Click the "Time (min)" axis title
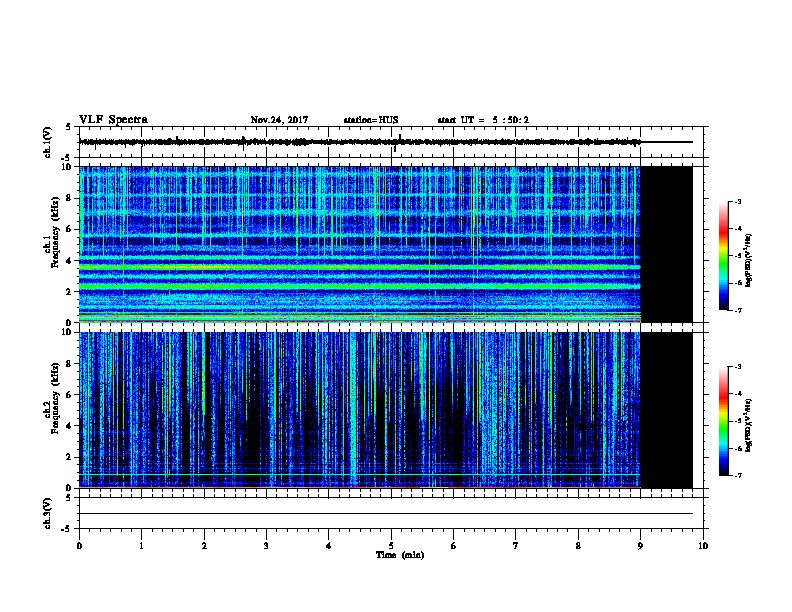The image size is (792, 612). tap(400, 555)
